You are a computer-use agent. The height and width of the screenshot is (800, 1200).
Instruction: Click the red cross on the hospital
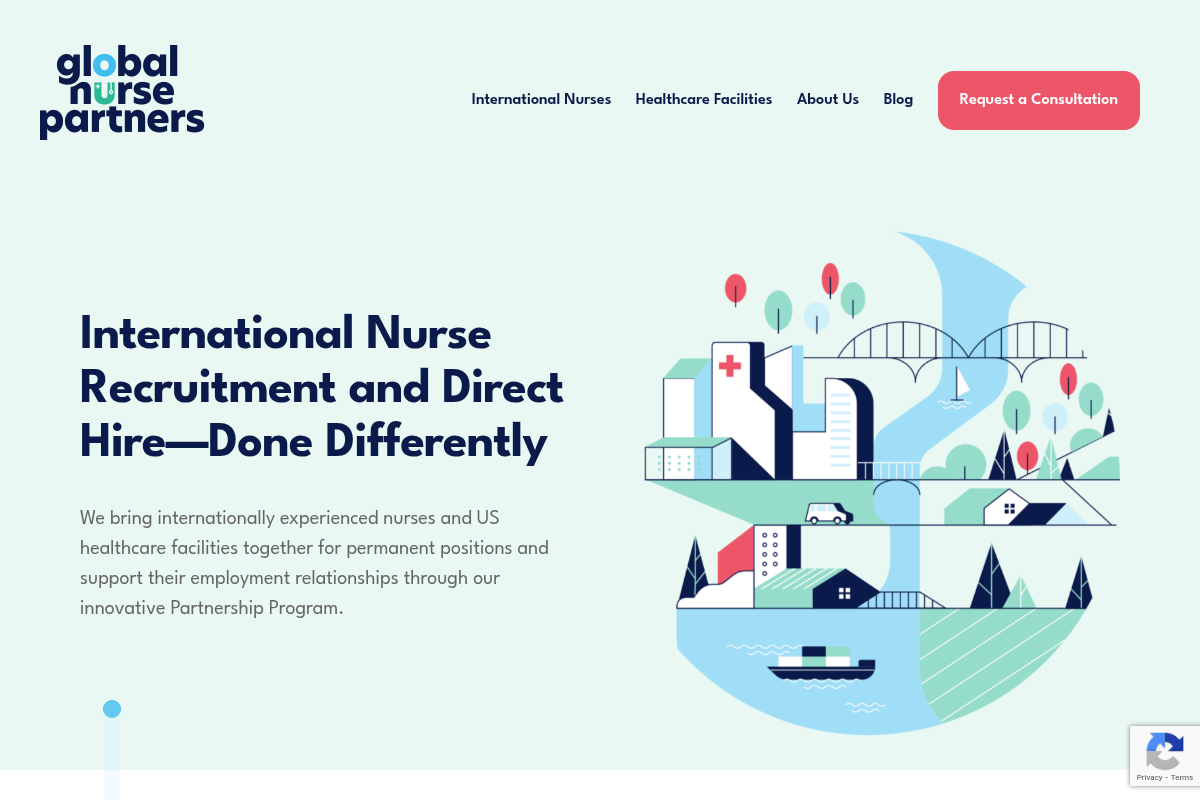[730, 365]
